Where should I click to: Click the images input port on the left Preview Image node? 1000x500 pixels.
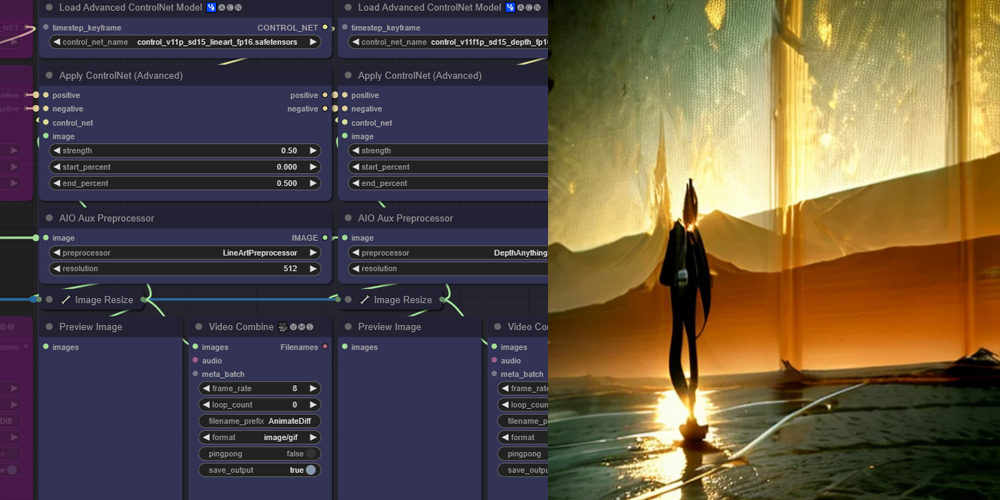[x=45, y=346]
